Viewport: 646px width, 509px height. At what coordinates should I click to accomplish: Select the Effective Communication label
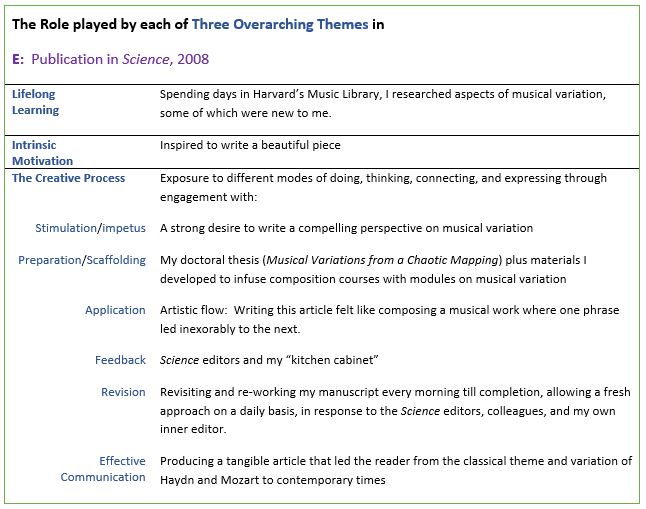pyautogui.click(x=103, y=469)
